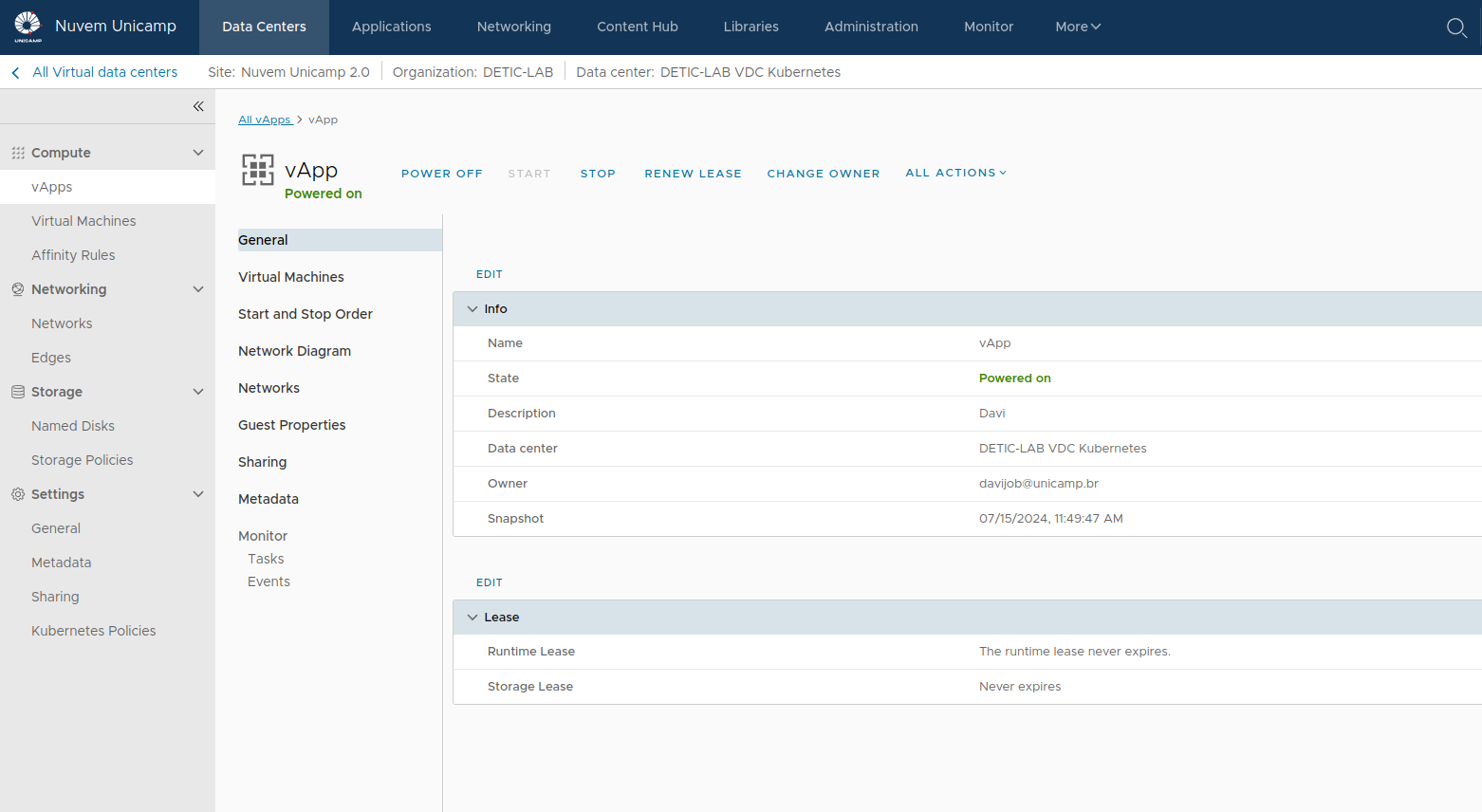Collapse the Info panel chevron

pyautogui.click(x=472, y=309)
